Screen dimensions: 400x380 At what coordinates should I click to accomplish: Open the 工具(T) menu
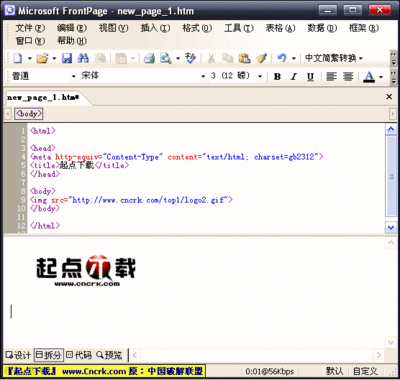point(239,28)
